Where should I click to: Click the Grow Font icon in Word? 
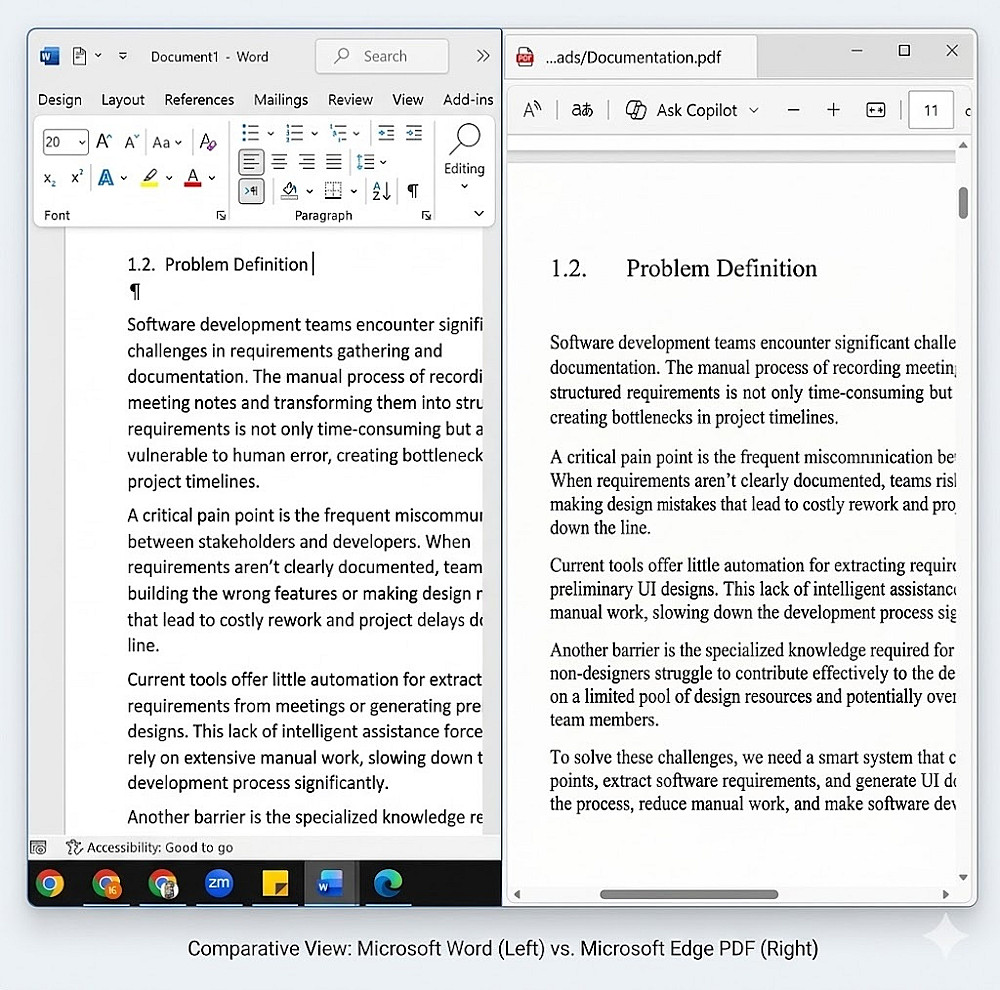coord(104,141)
